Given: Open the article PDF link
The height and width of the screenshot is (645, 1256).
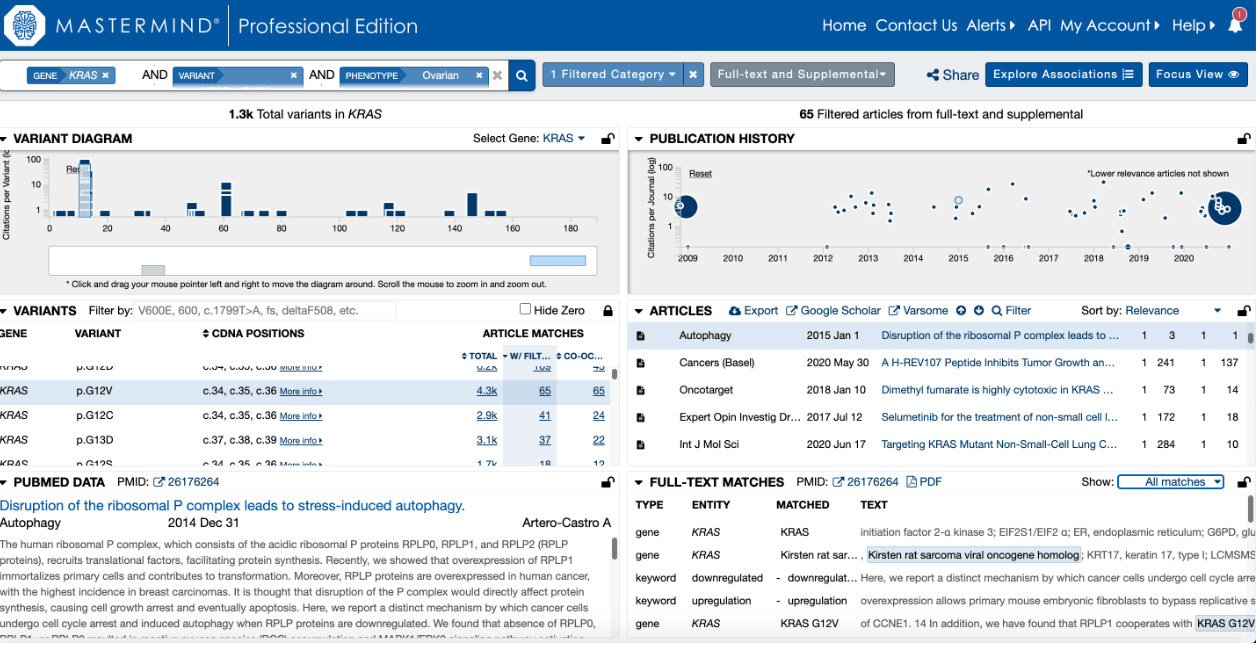Looking at the screenshot, I should (x=924, y=482).
